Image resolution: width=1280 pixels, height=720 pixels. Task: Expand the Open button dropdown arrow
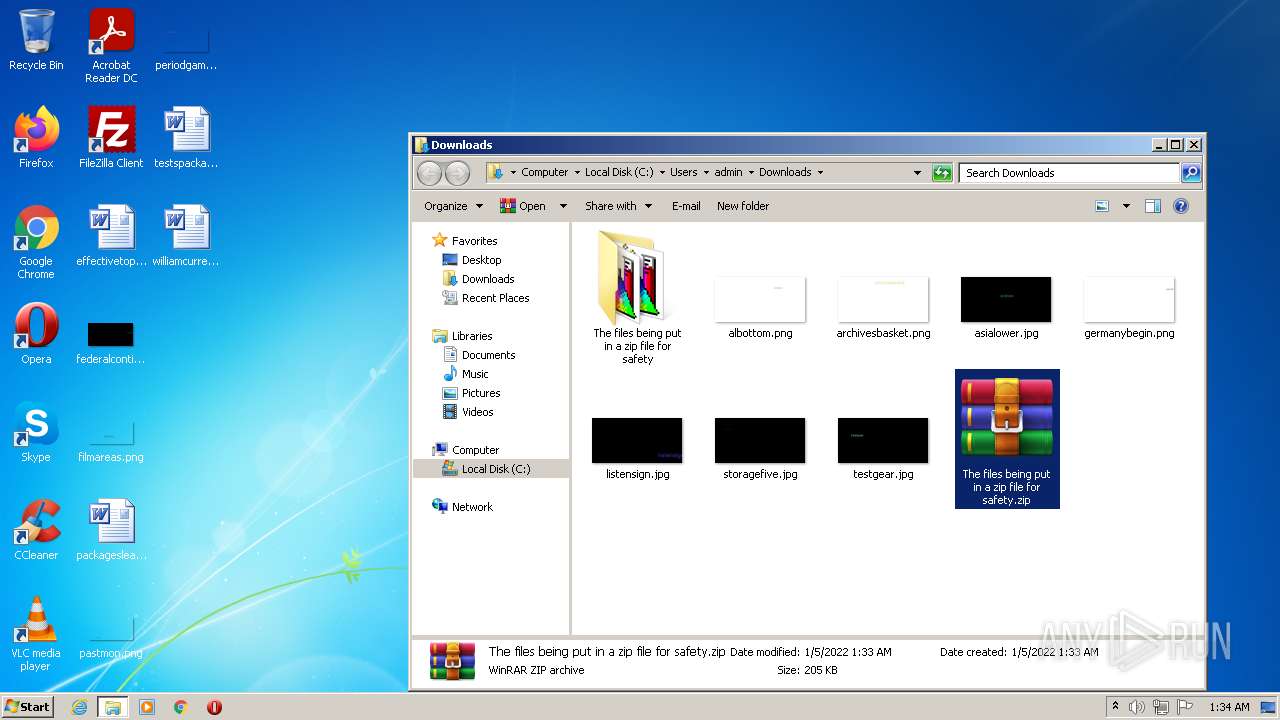click(563, 206)
